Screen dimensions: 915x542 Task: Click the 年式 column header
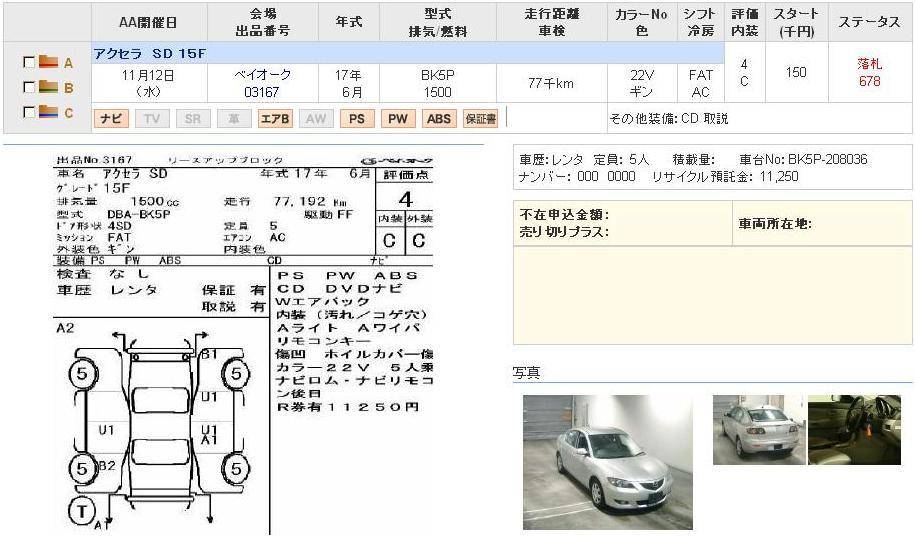(349, 22)
